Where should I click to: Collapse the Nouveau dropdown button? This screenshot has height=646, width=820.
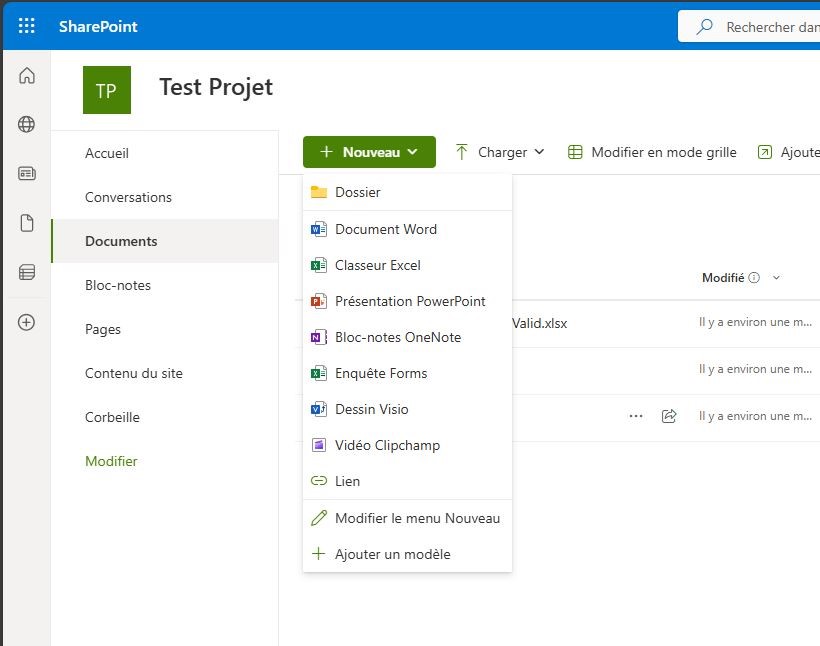(369, 152)
